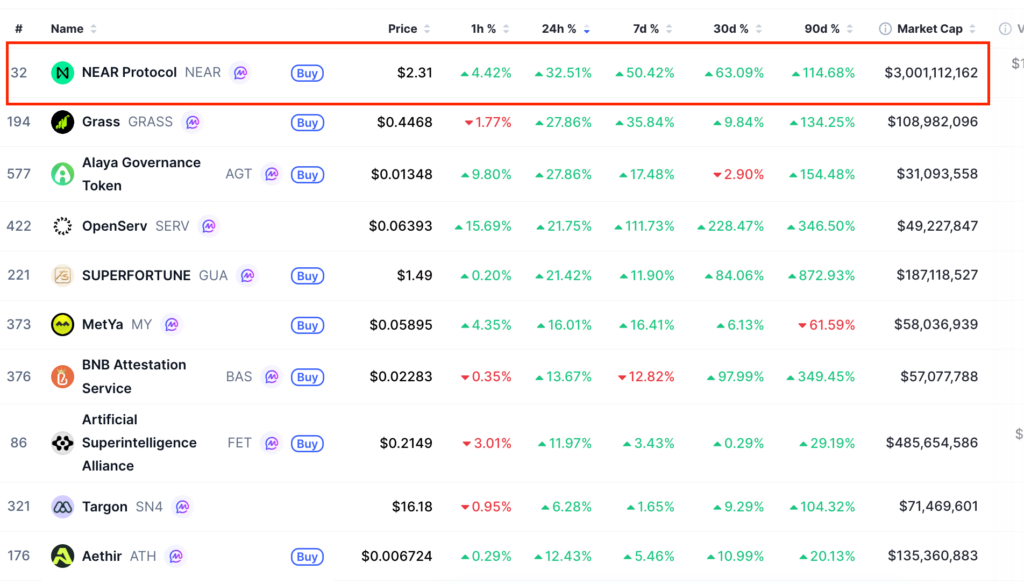This screenshot has width=1024, height=584.
Task: Sort table by 30d % column
Action: pyautogui.click(x=737, y=29)
